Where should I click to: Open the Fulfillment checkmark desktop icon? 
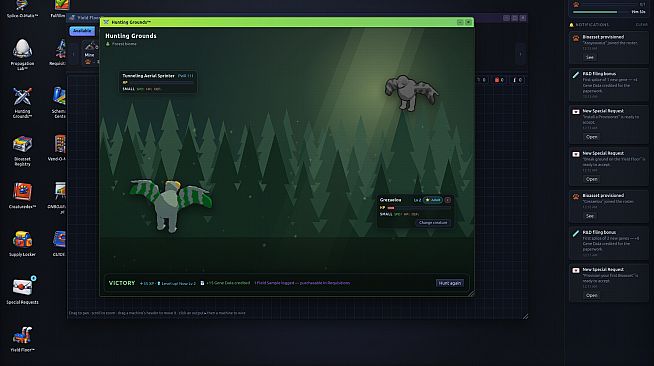pos(61,5)
